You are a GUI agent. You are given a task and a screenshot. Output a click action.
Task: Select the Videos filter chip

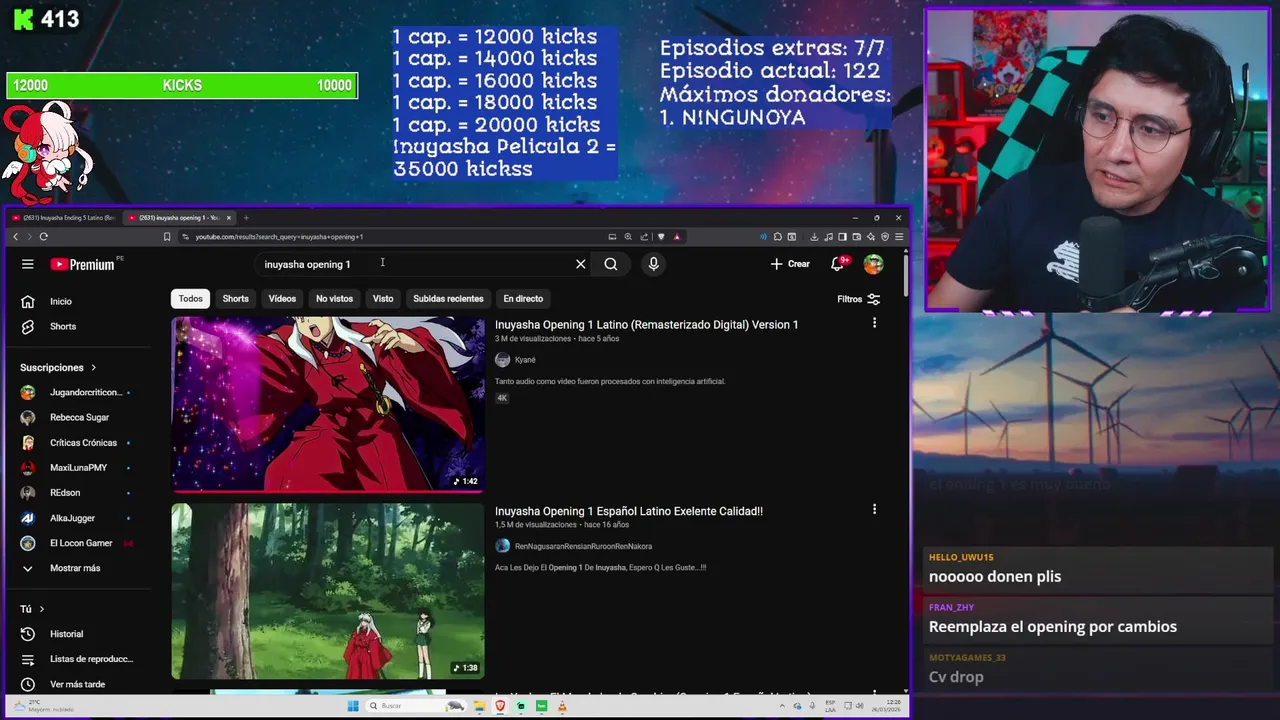(282, 299)
